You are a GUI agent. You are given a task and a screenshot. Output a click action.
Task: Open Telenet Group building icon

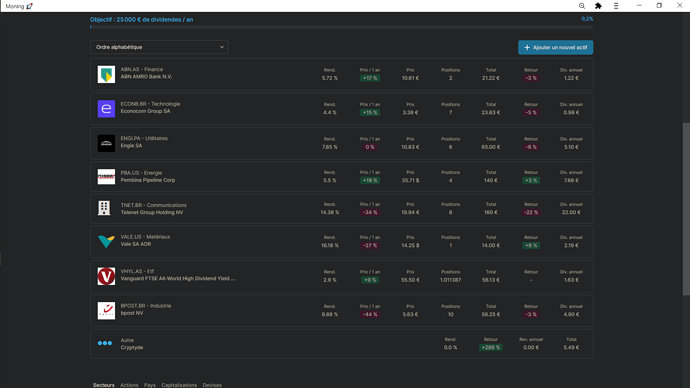tap(104, 208)
